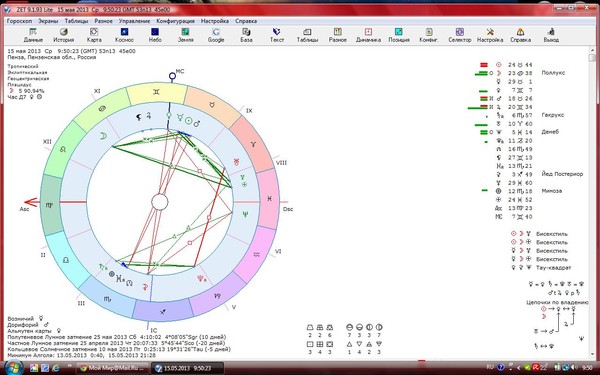Open the Селектор toolbar icon
Screen dimensions: 600x375
[x=460, y=35]
